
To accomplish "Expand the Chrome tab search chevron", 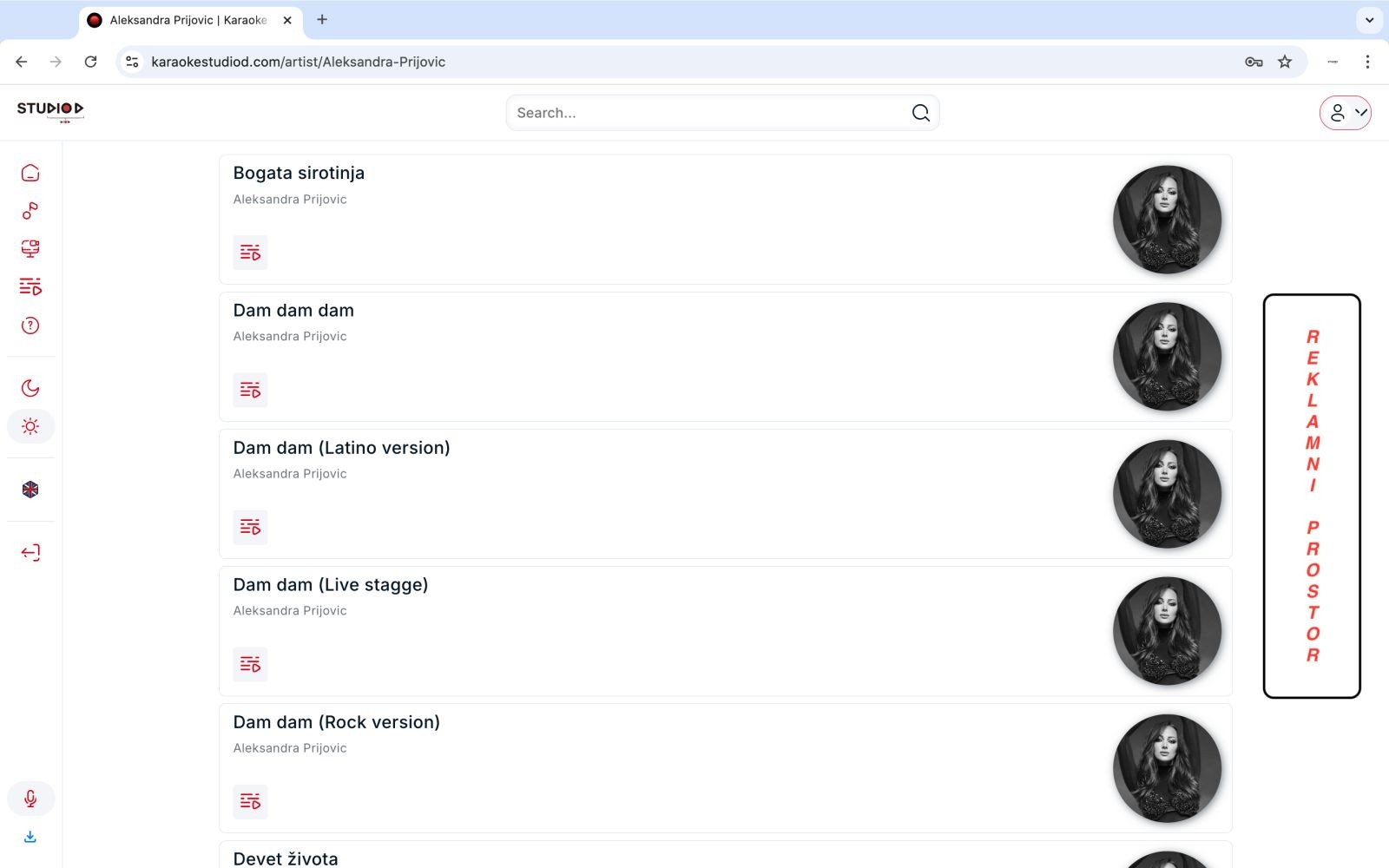I will pos(1369,20).
